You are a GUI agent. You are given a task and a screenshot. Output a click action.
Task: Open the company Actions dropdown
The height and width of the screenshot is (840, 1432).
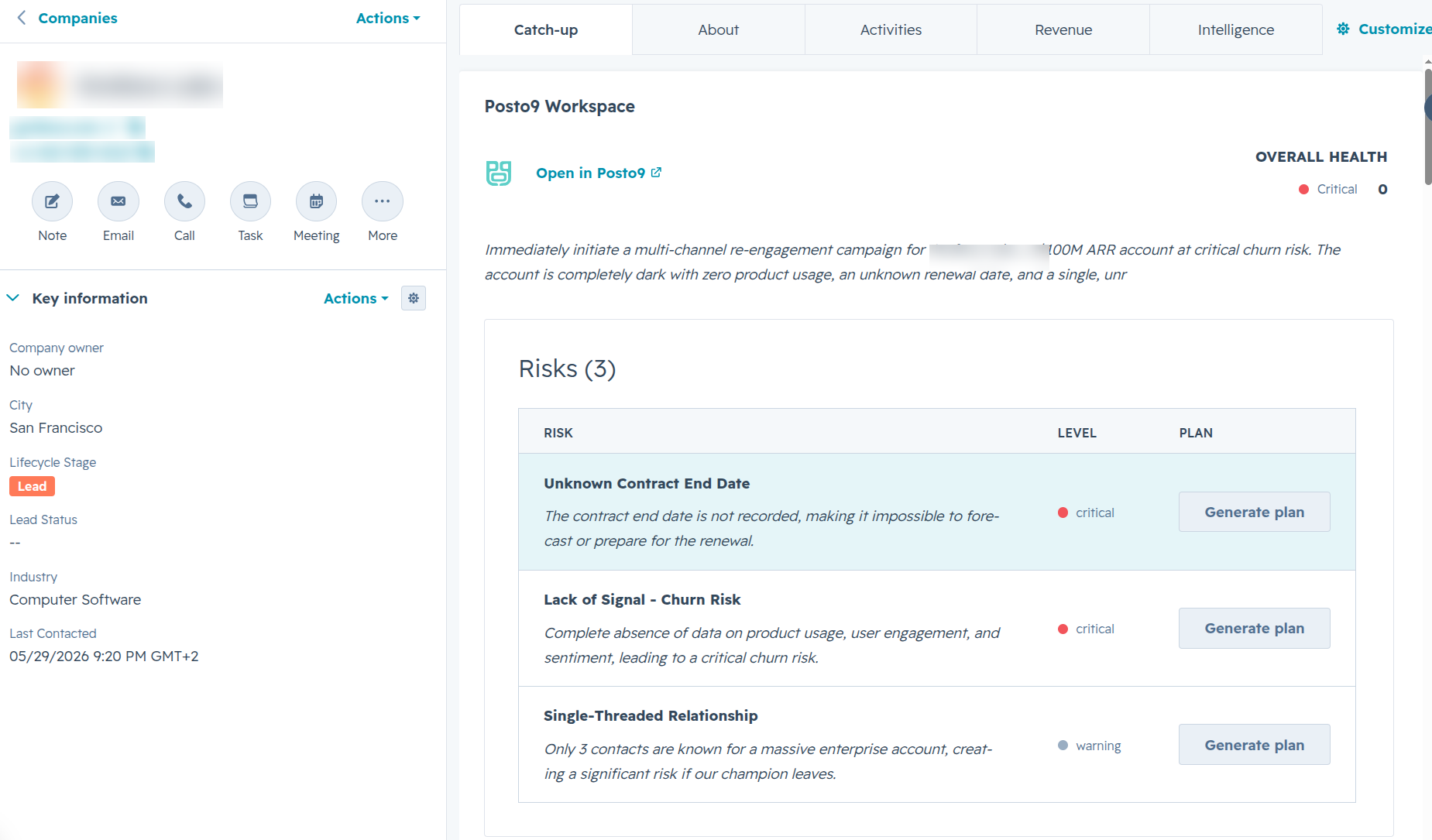[388, 18]
